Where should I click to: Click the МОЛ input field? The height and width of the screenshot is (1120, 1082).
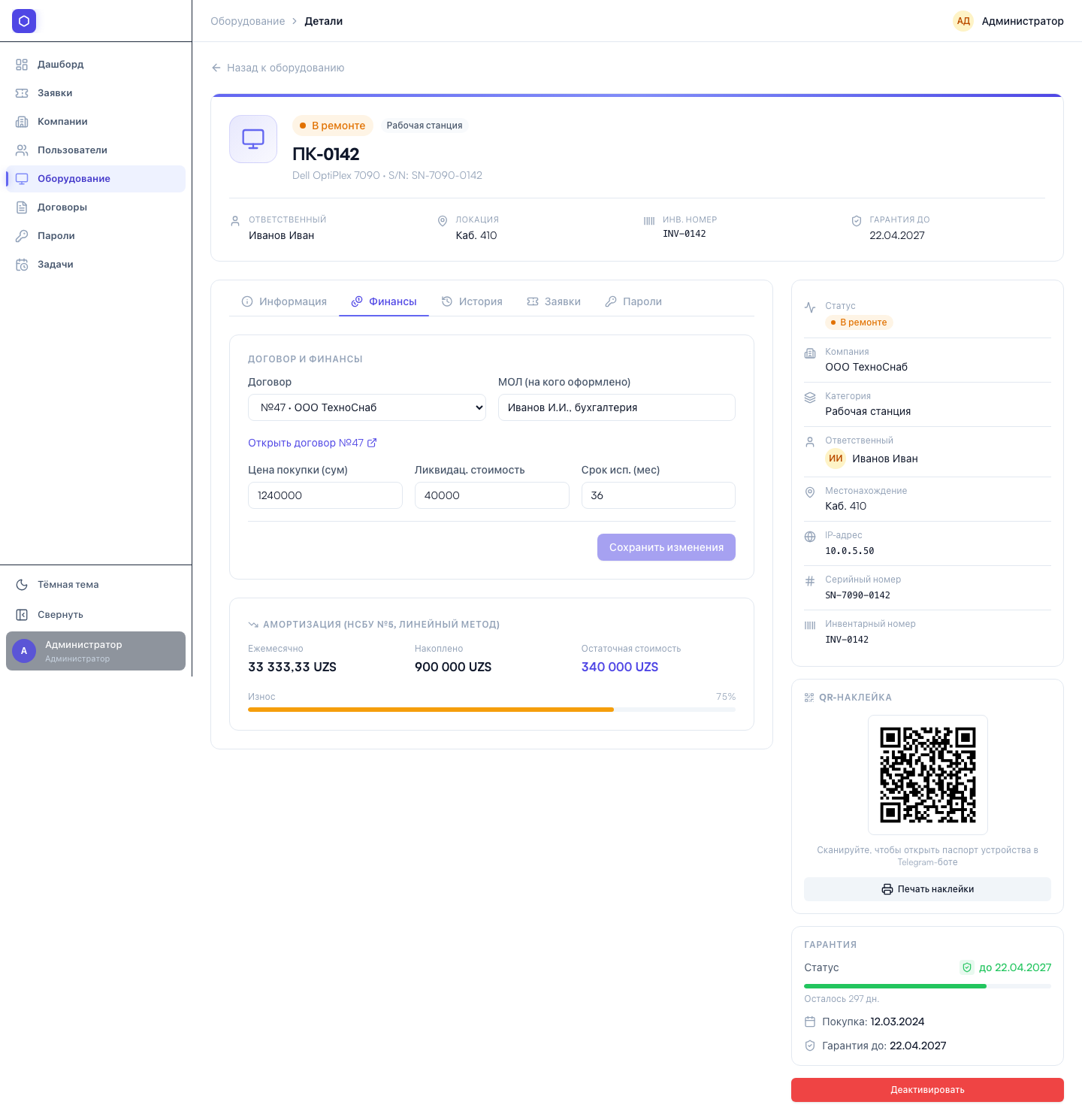(x=617, y=407)
